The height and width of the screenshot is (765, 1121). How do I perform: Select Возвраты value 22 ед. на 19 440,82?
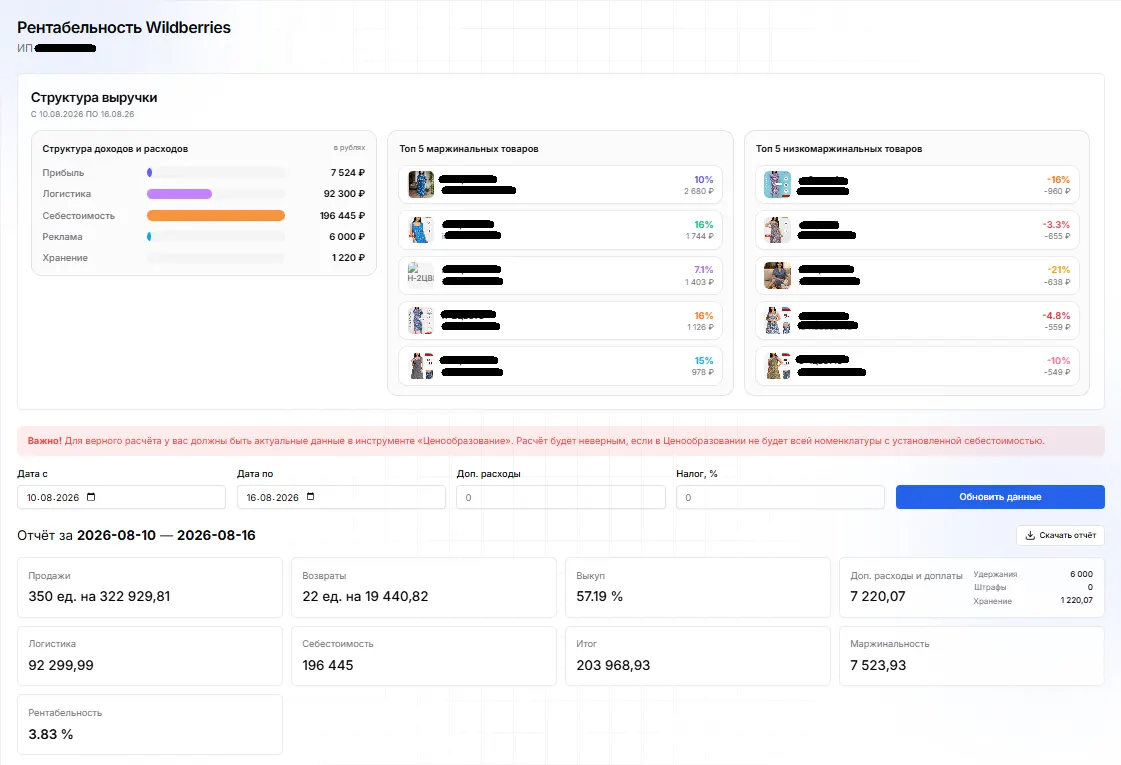[365, 596]
